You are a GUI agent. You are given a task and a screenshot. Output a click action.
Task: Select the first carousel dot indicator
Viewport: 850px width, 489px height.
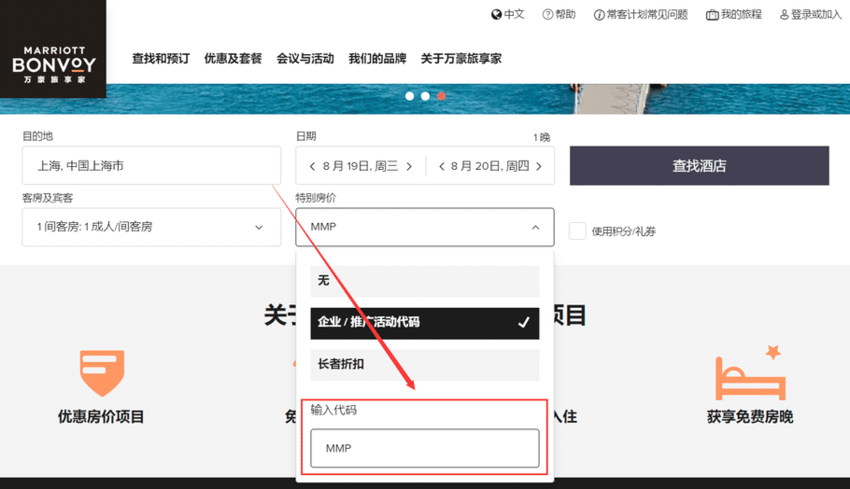tap(409, 96)
